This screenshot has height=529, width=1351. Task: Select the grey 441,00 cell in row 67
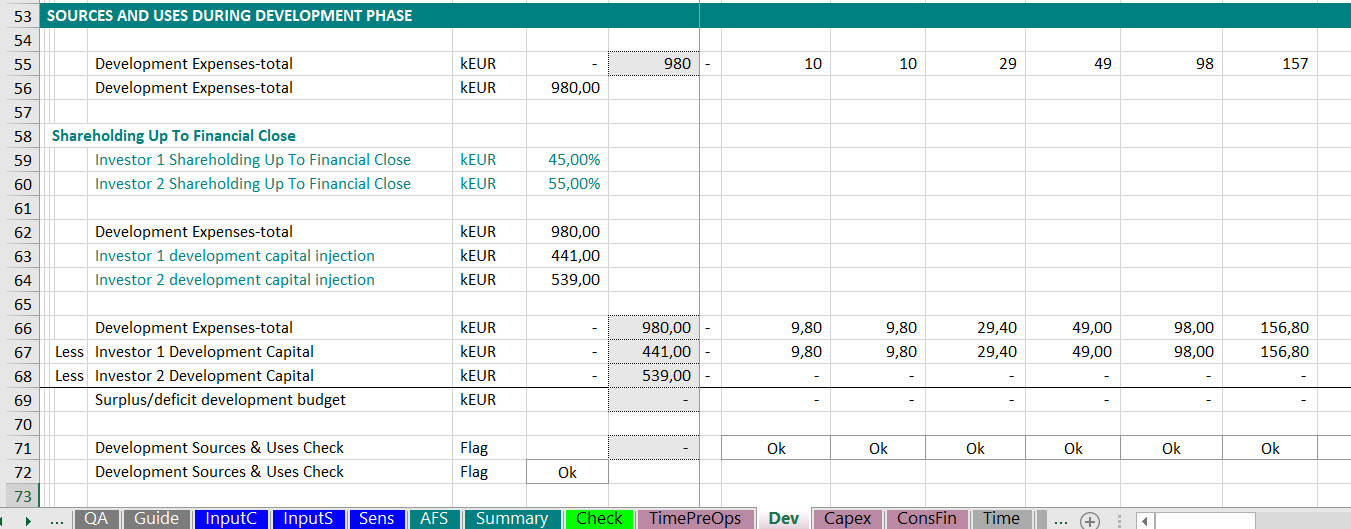[653, 352]
